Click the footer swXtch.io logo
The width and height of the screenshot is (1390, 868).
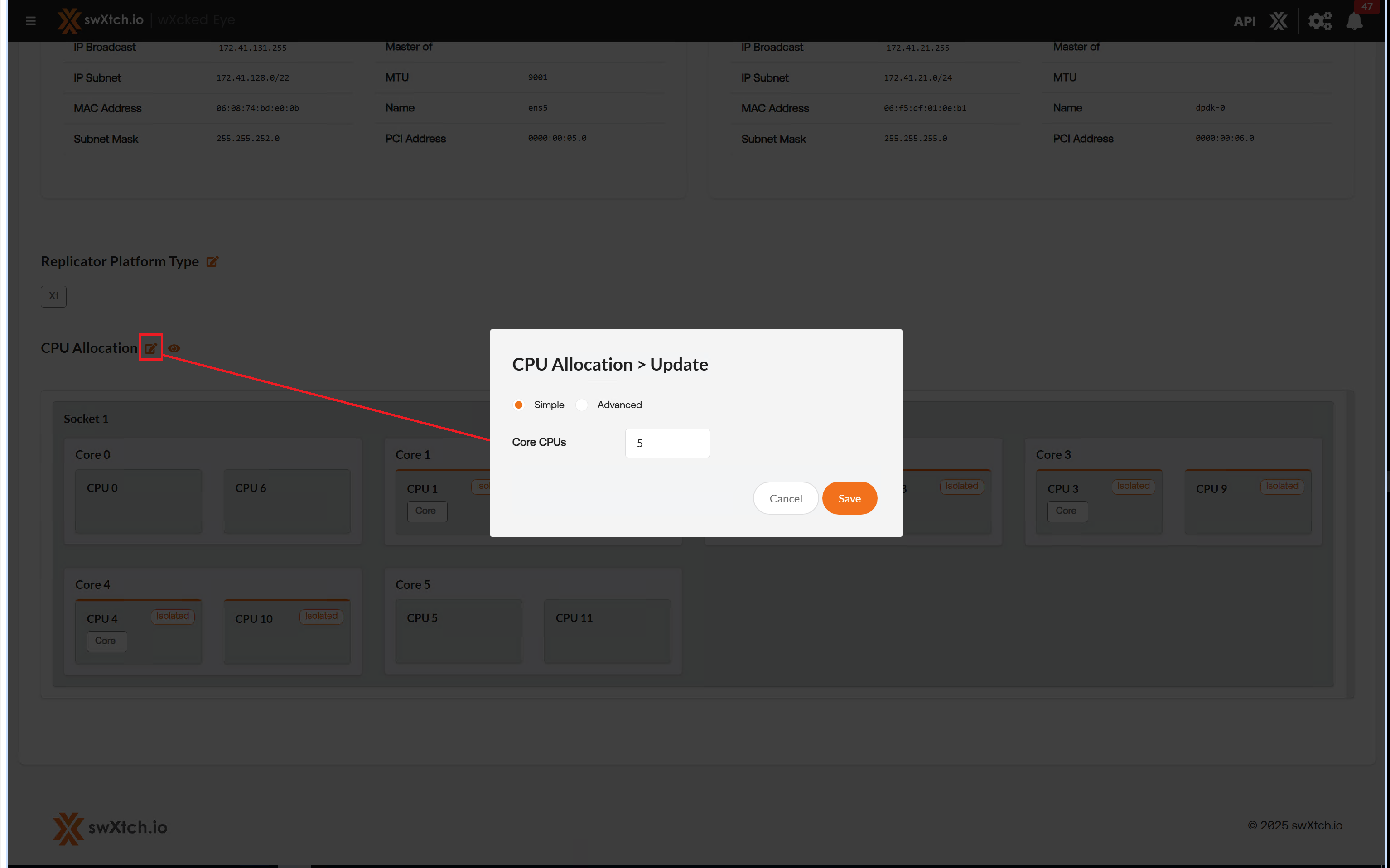tap(110, 827)
